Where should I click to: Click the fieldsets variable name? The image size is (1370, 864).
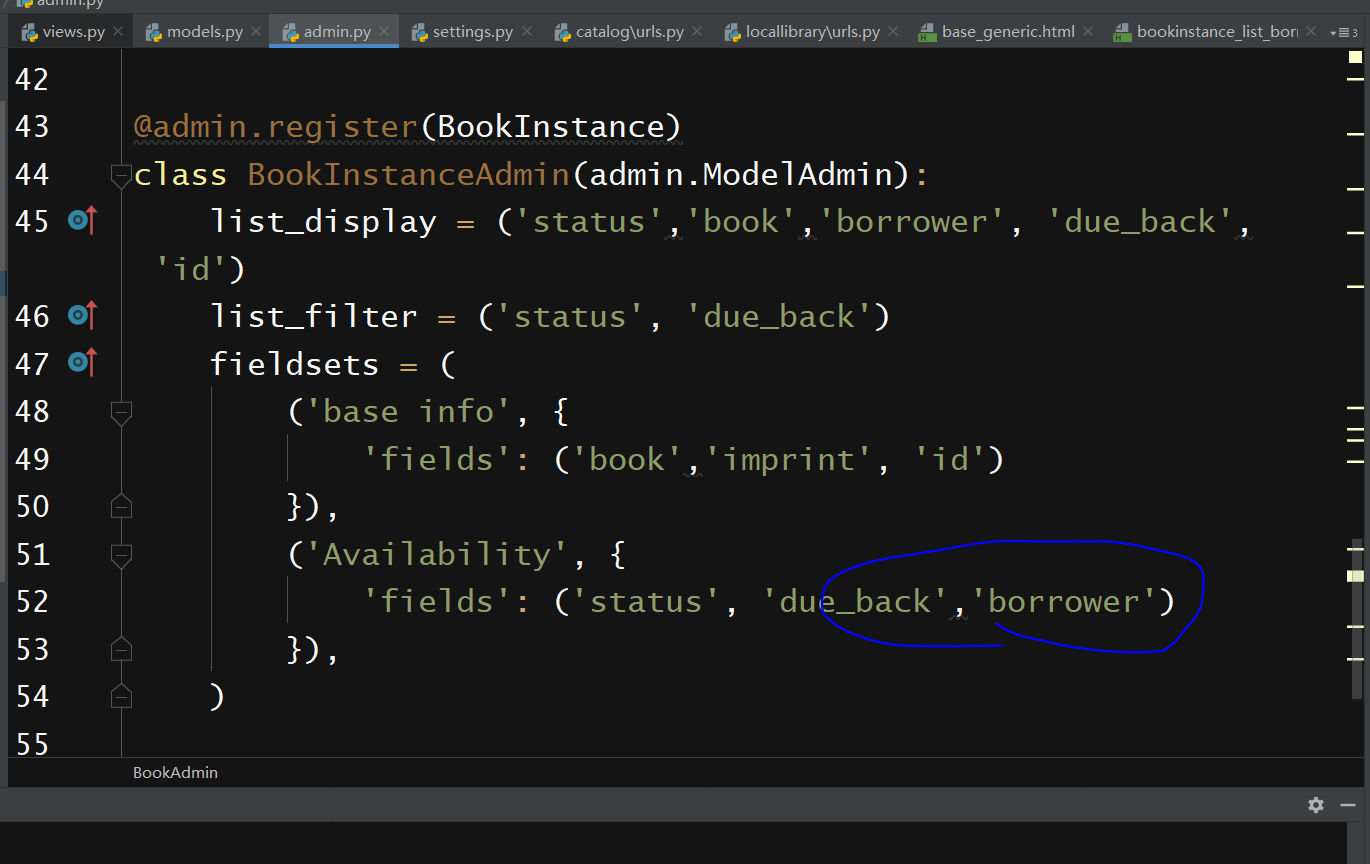295,363
